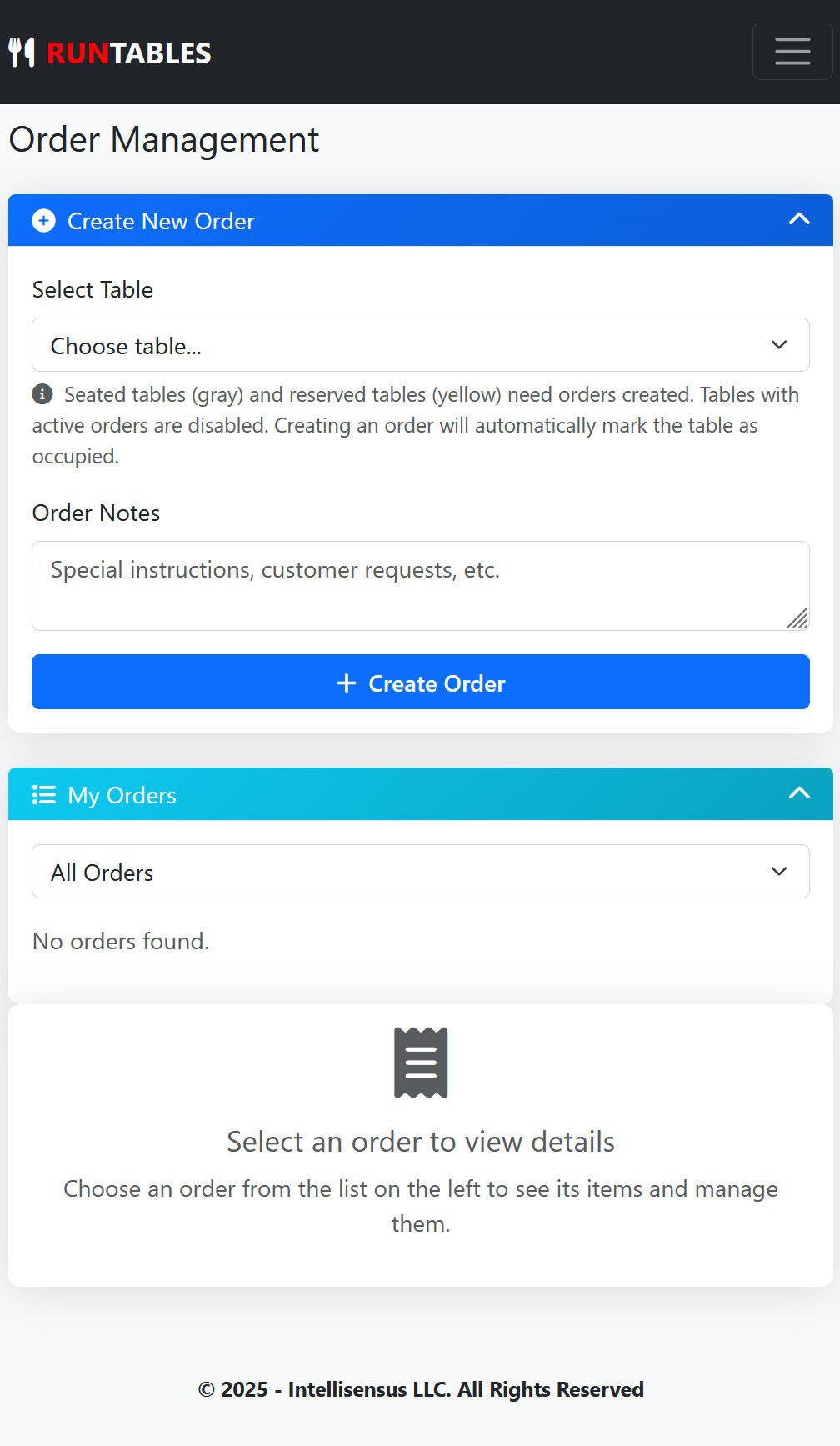Click the plus circle icon beside Create New Order
Viewport: 840px width, 1446px height.
click(x=43, y=221)
